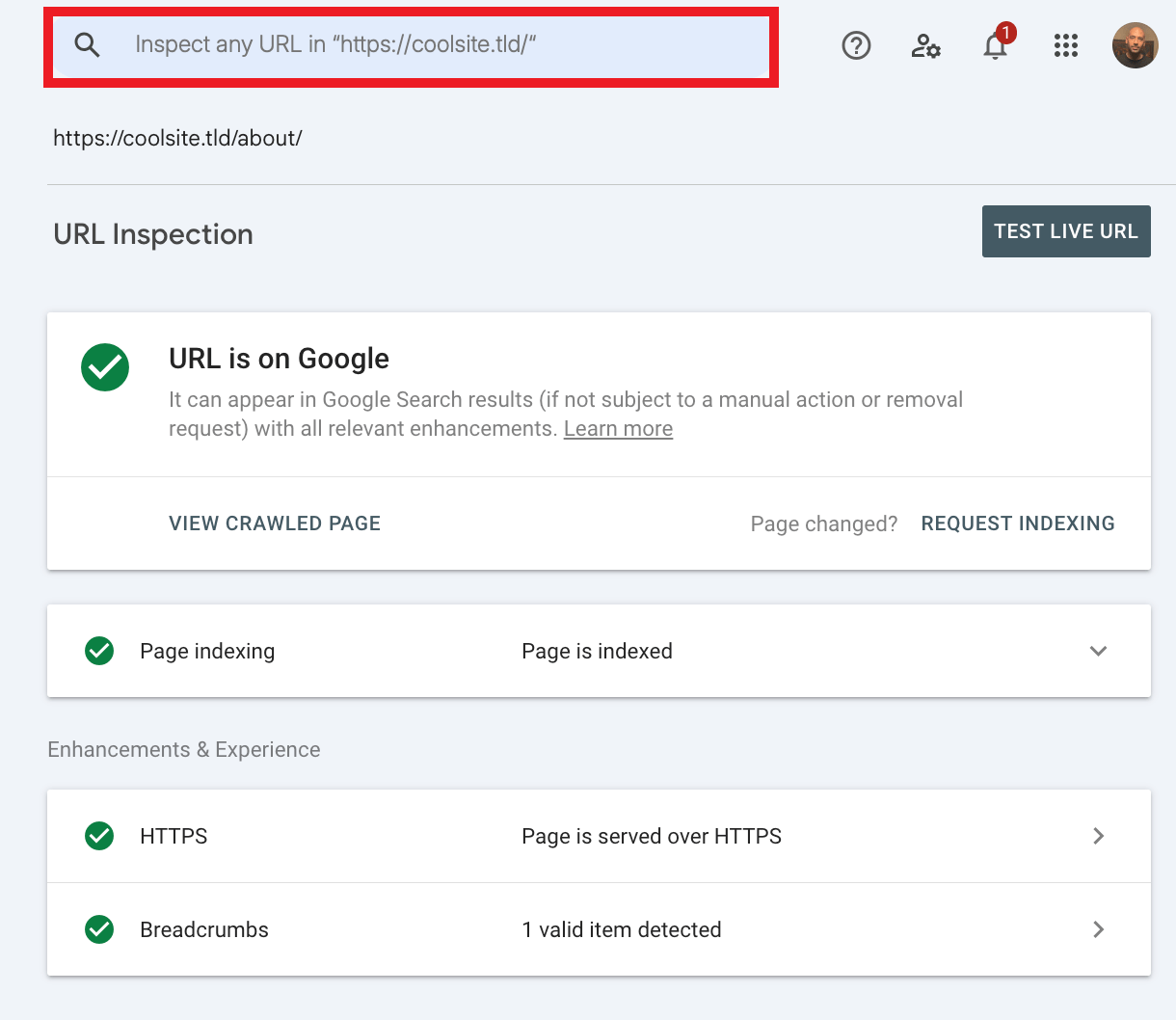This screenshot has width=1176, height=1020.
Task: Click the Enhancements & Experience section label
Action: [183, 749]
